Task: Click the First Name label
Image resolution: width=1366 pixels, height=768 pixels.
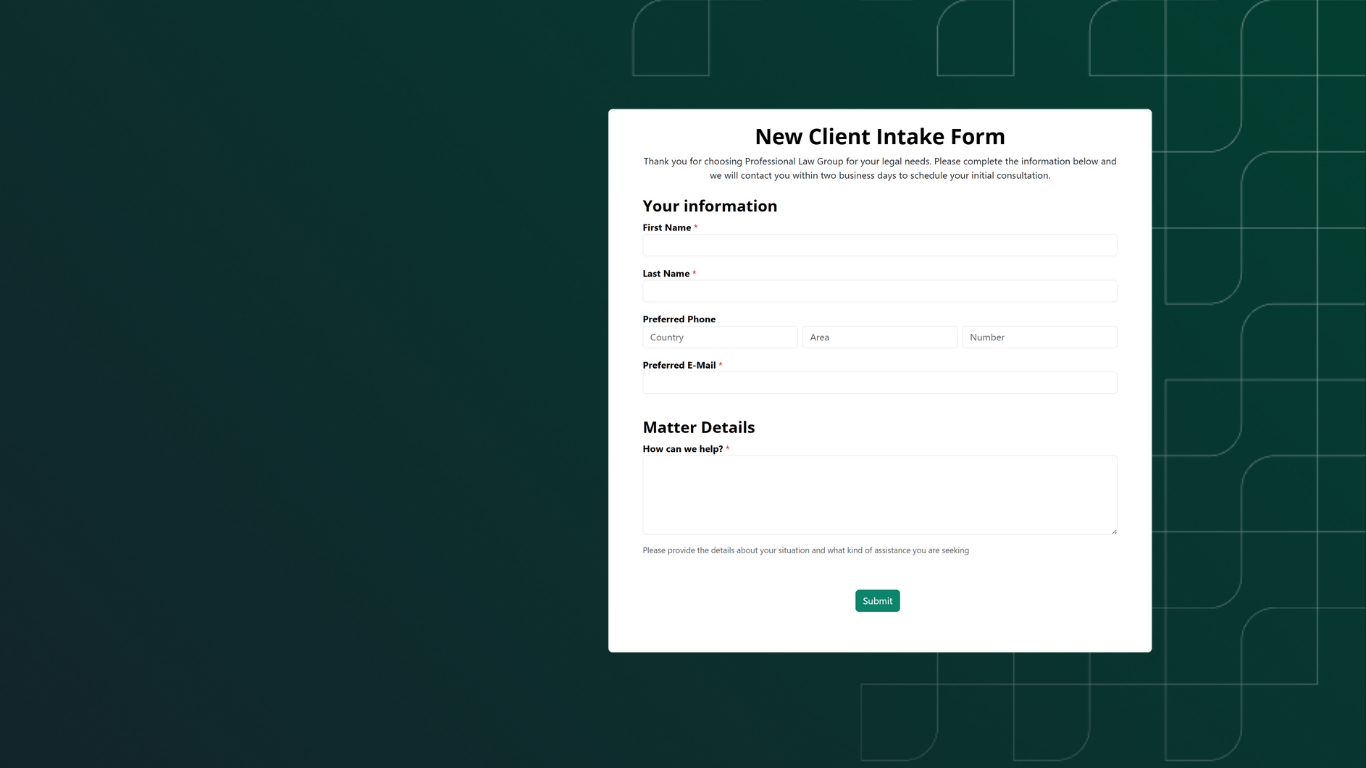Action: [666, 228]
